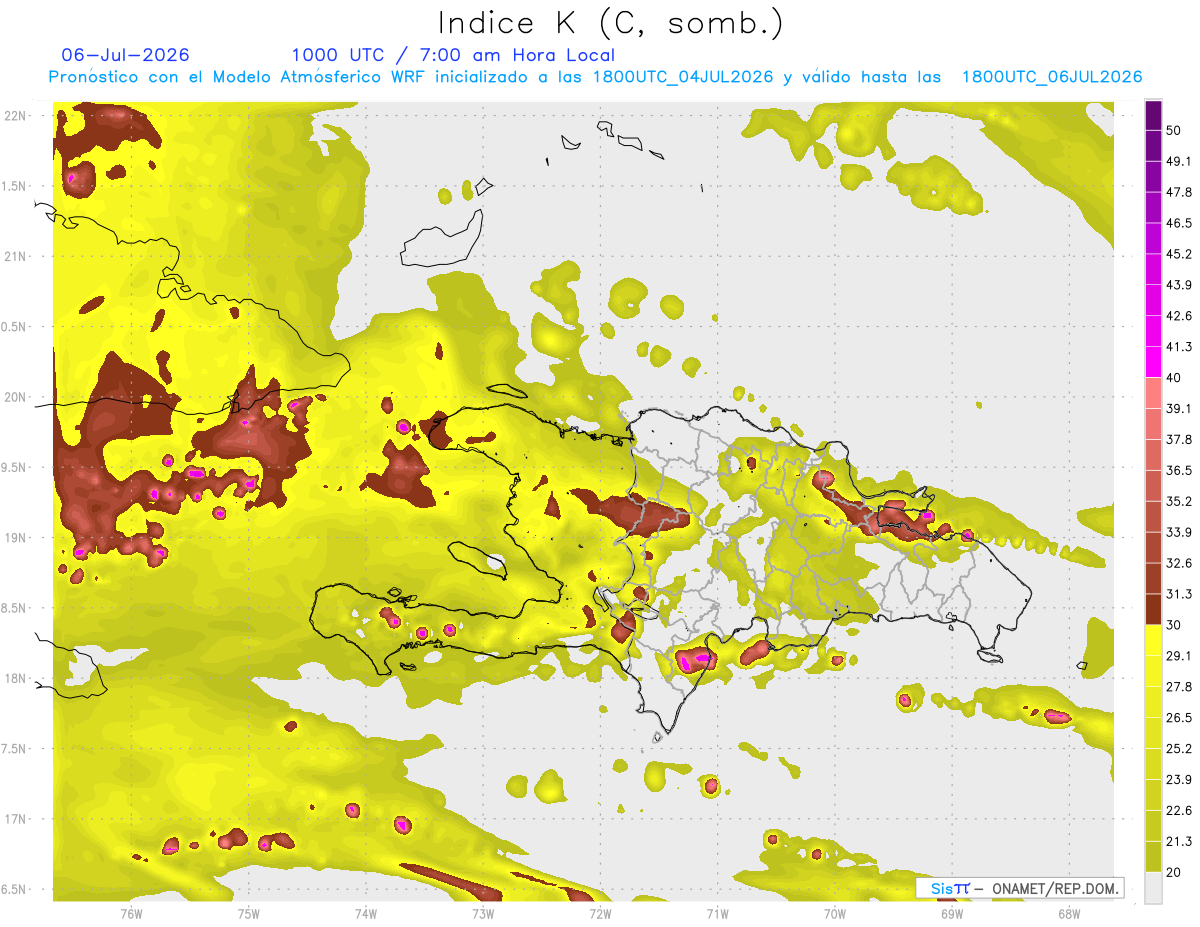This screenshot has width=1200, height=927.
Task: Click the colorbar value 45.2
Action: [x=1179, y=254]
